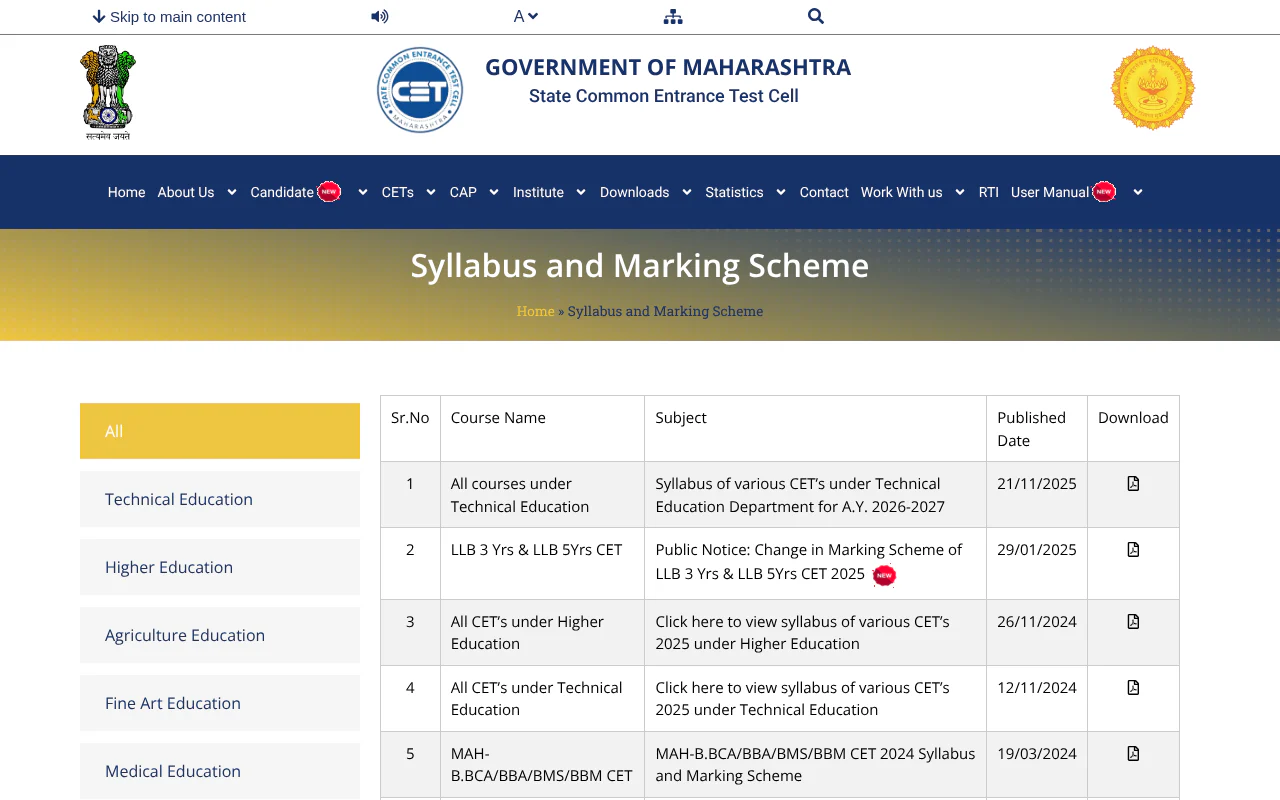Expand the Downloads menu chevron
Viewport: 1280px width, 800px height.
point(687,192)
